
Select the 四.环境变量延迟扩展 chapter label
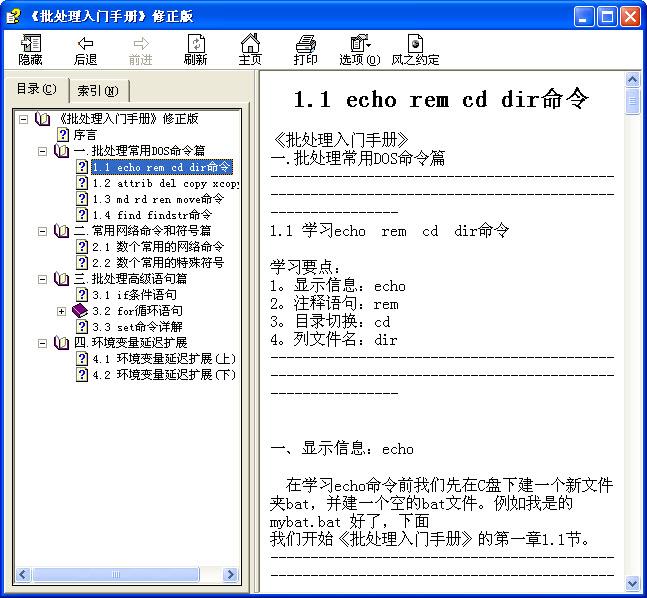tap(130, 343)
